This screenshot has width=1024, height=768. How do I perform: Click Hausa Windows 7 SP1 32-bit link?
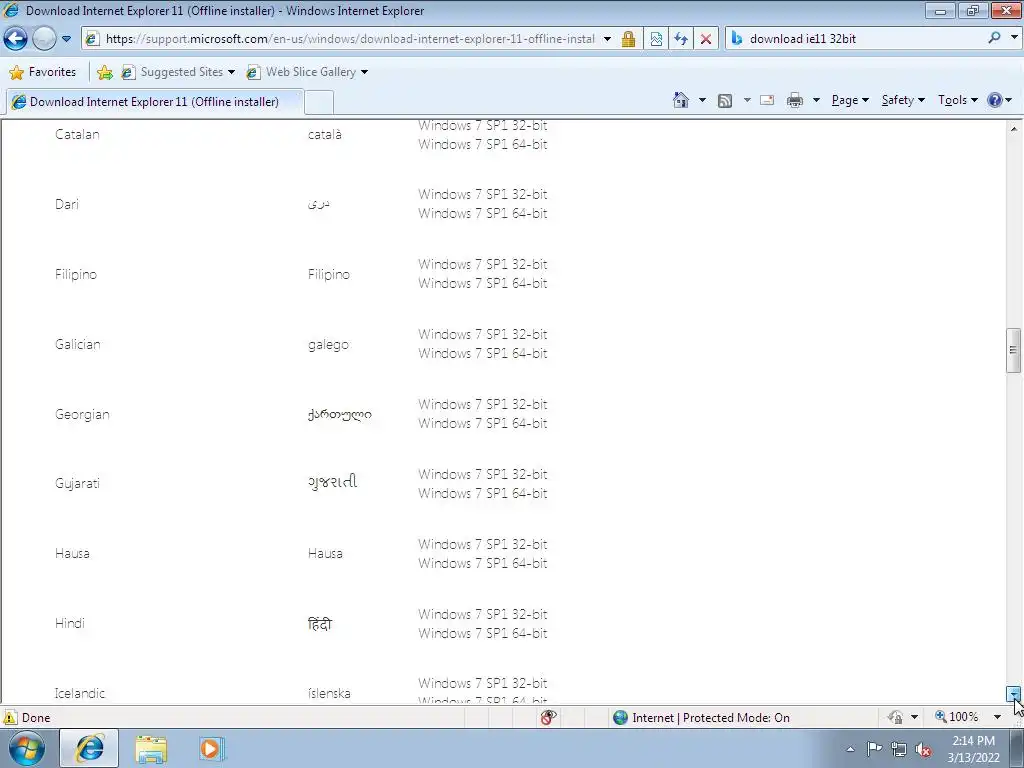483,545
